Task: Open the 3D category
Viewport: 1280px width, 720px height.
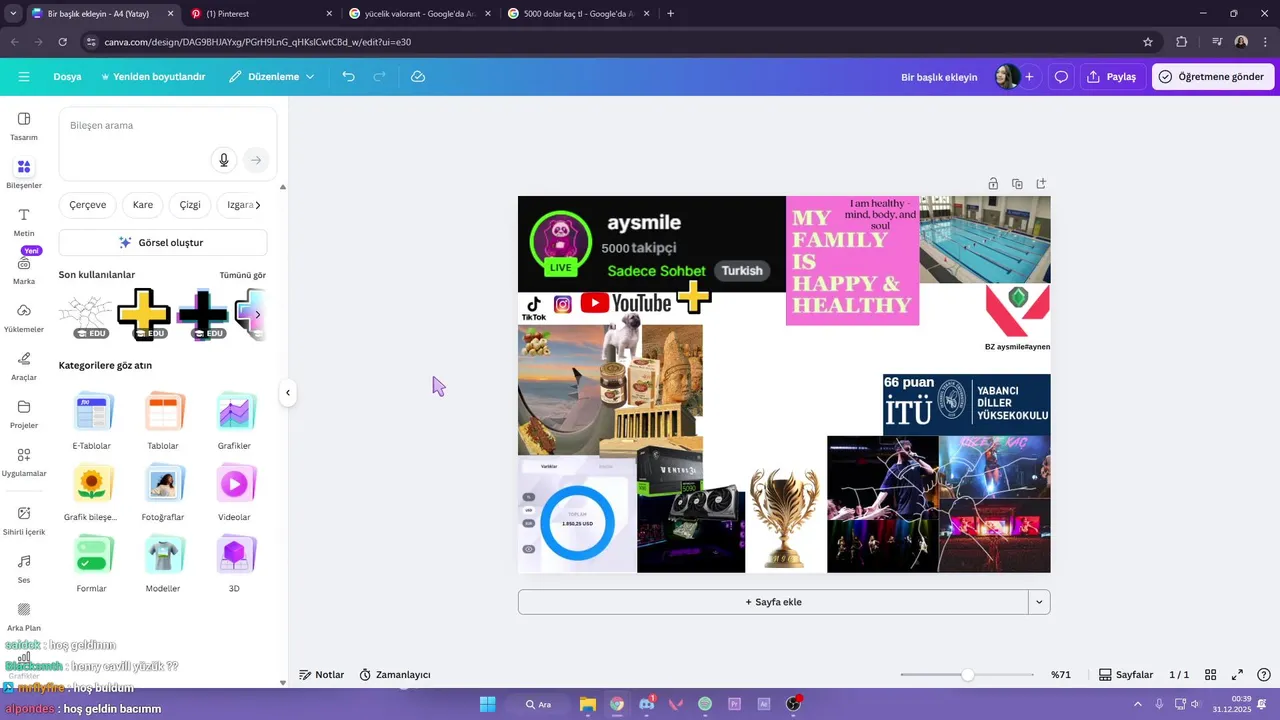Action: click(234, 563)
